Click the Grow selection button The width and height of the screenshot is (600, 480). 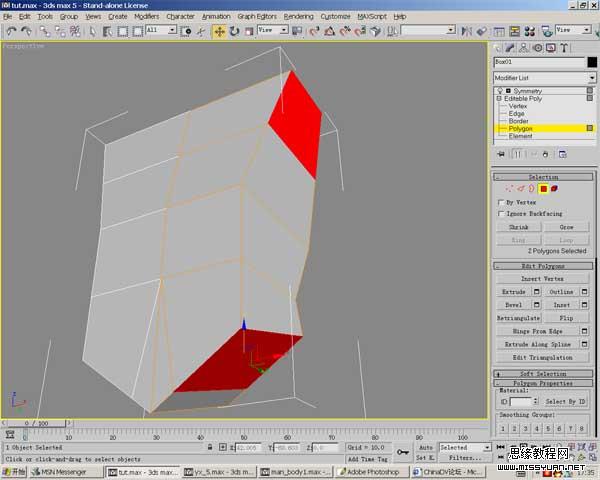point(566,227)
